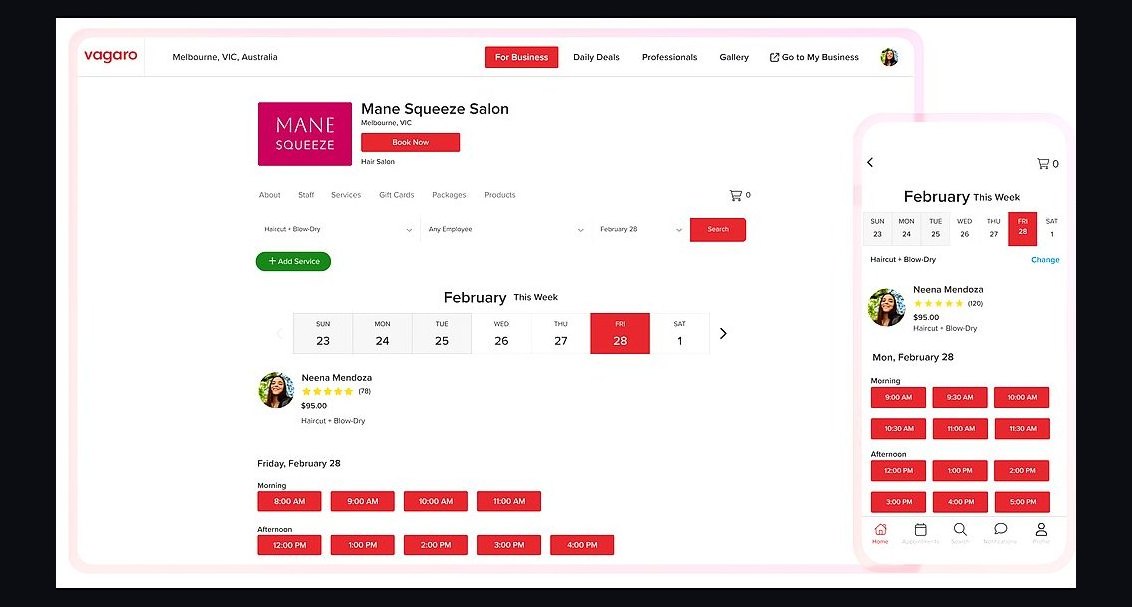Click the Vagaro logo in the header
This screenshot has width=1132, height=607.
(110, 56)
